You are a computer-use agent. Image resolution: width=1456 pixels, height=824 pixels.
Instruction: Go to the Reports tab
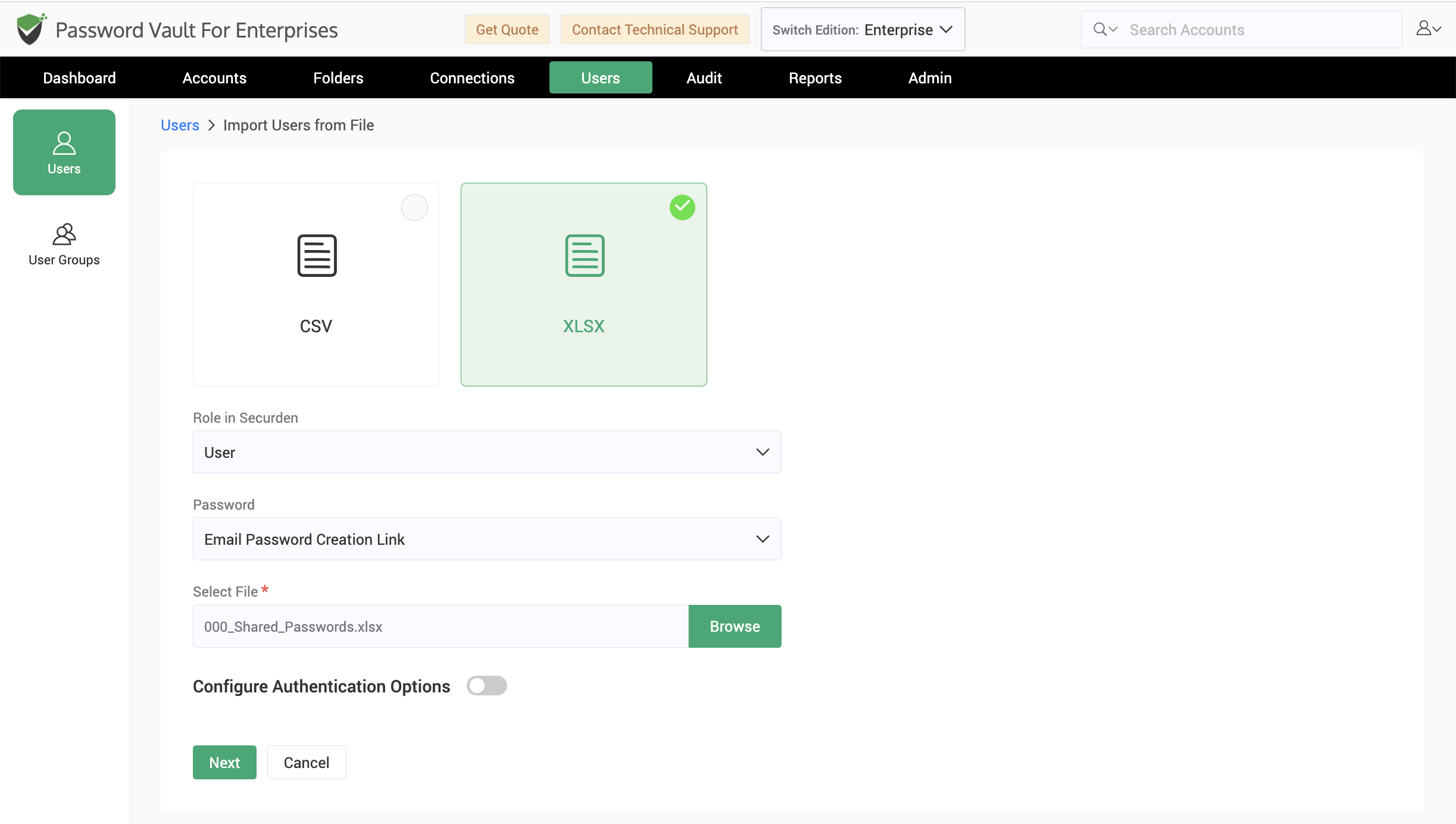coord(815,78)
